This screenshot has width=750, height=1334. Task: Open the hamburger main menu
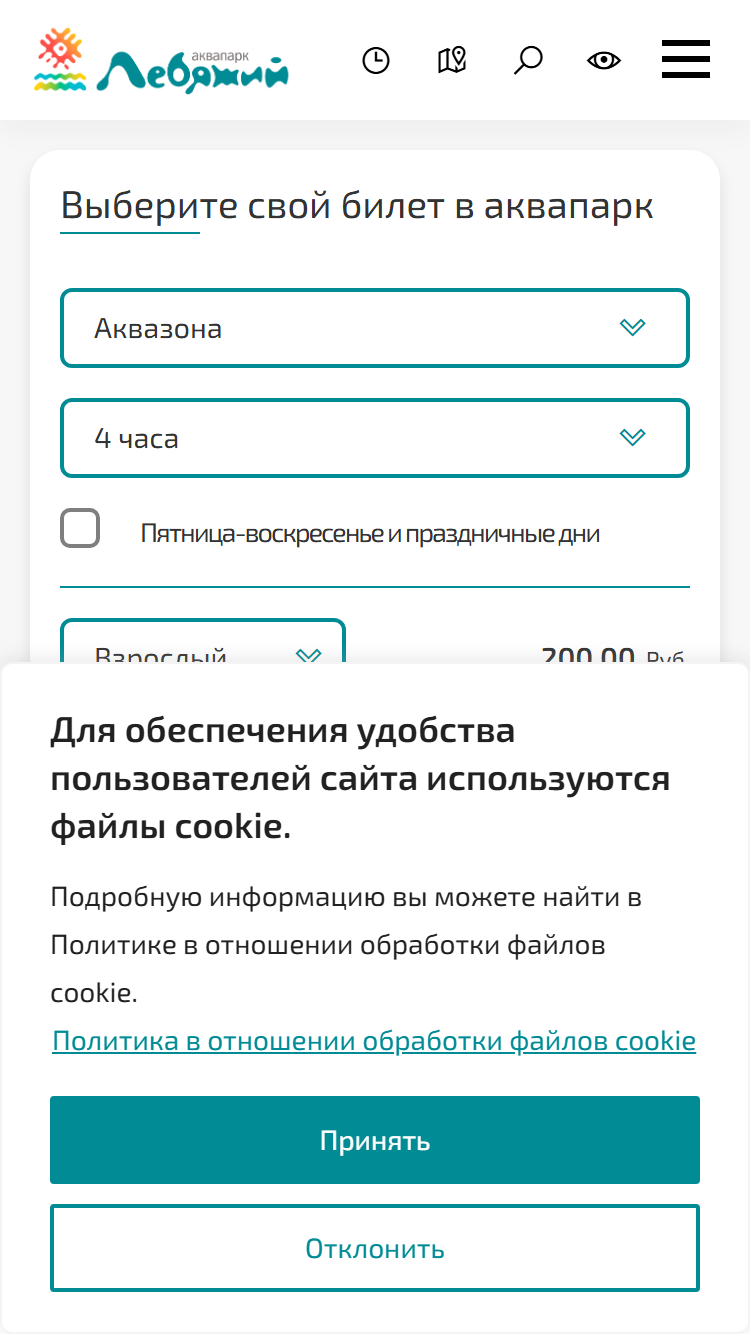pos(686,59)
